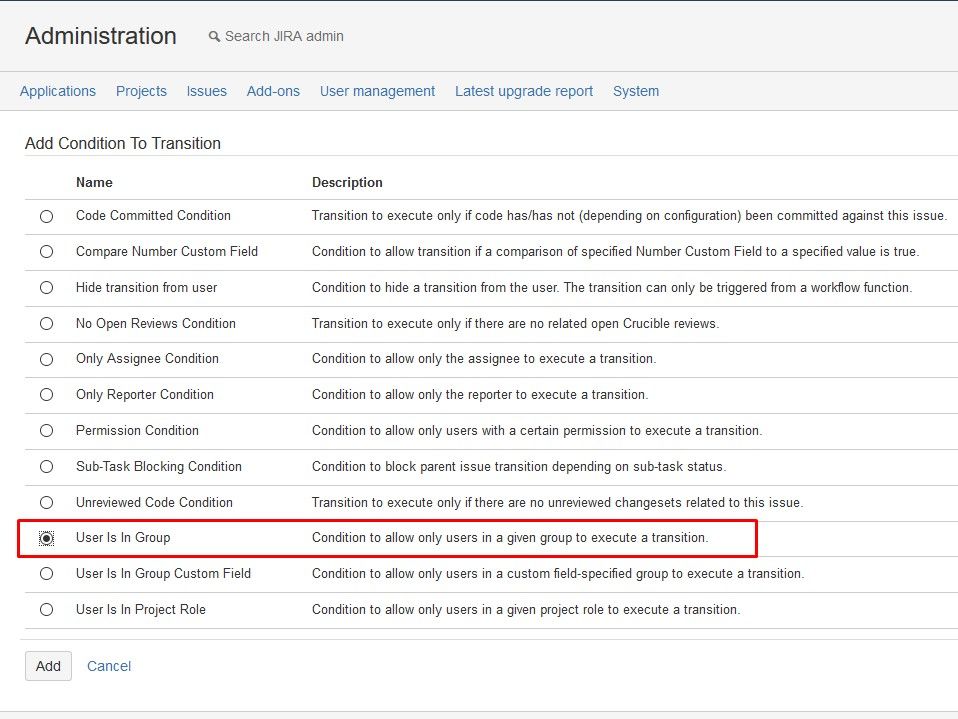This screenshot has width=958, height=719.
Task: Click description about code committed against this issue
Action: coord(629,216)
